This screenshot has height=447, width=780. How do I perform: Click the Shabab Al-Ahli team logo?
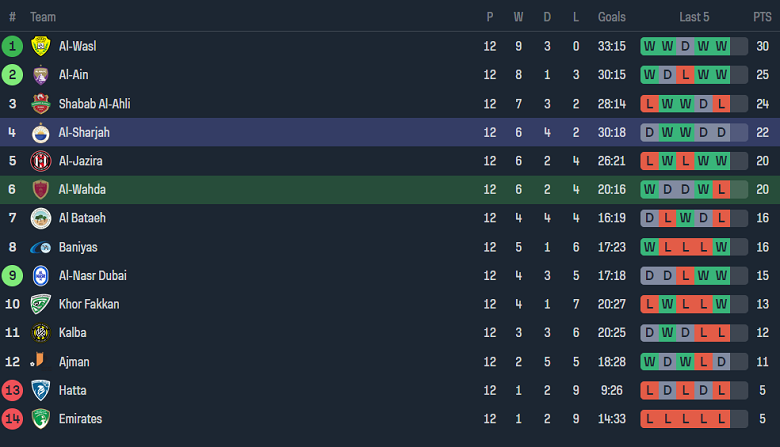[x=40, y=104]
